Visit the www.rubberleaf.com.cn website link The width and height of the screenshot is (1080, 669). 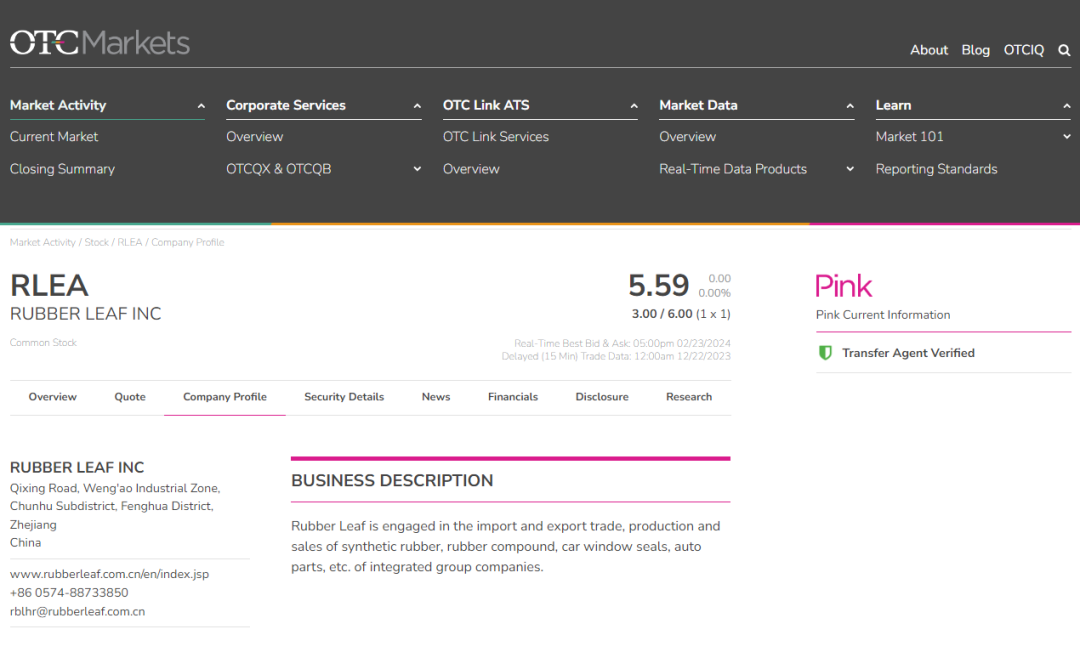pos(109,574)
